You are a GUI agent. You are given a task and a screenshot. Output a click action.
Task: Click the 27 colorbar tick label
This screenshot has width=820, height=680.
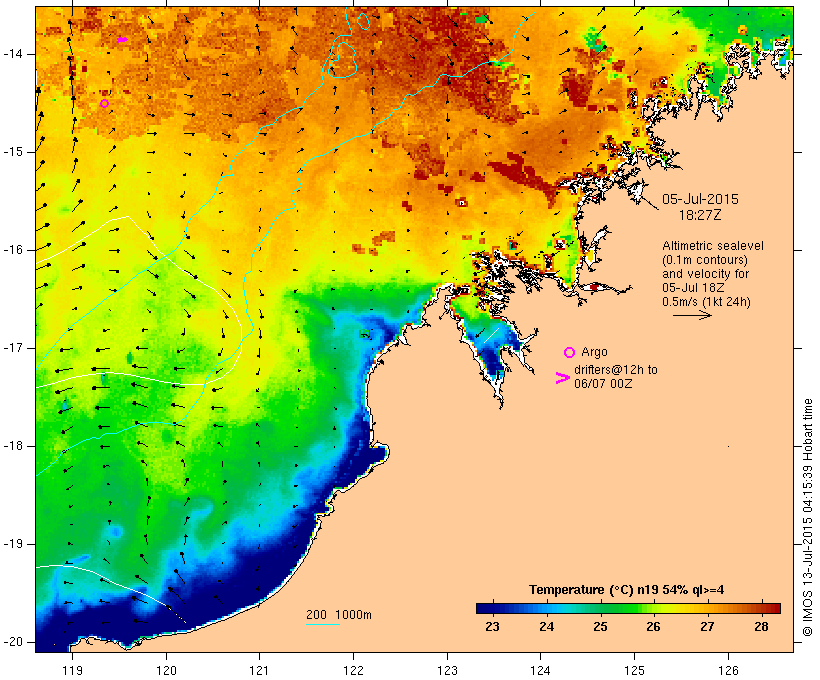708,626
